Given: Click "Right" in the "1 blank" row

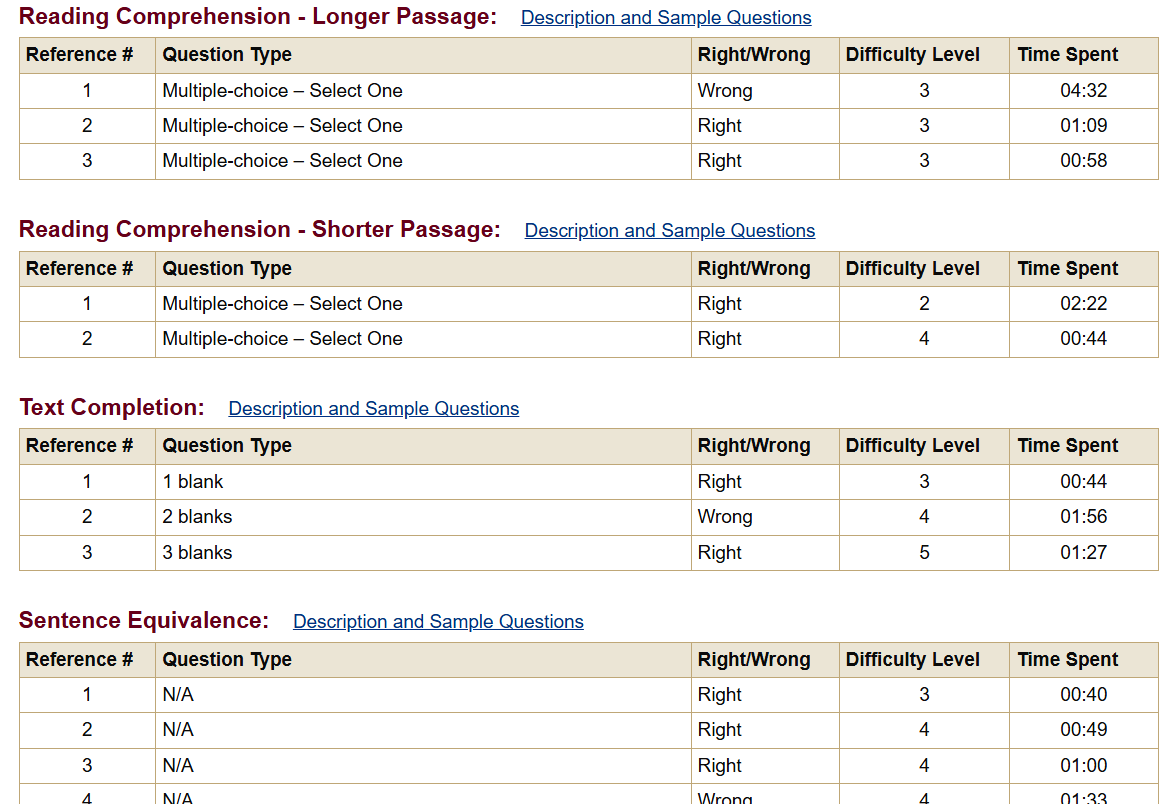Looking at the screenshot, I should coord(719,481).
